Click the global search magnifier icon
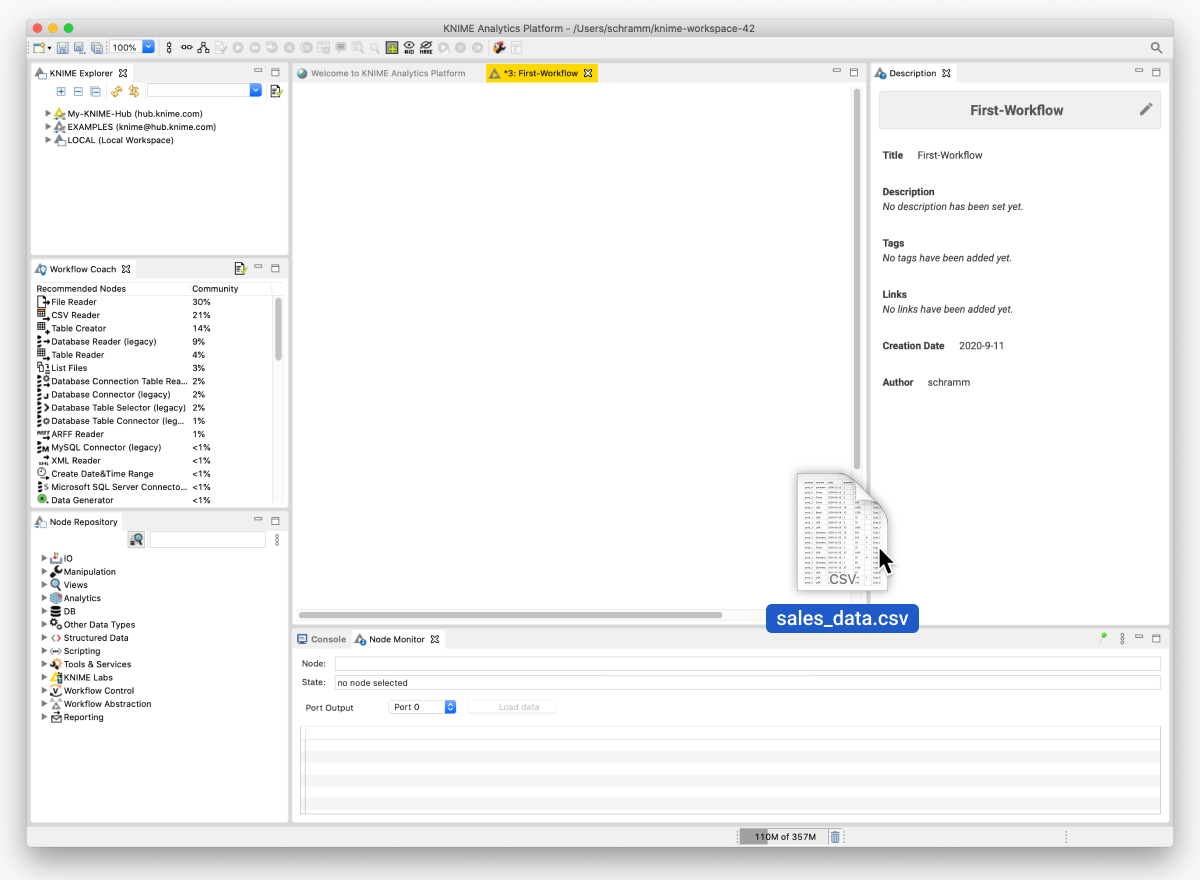The height and width of the screenshot is (880, 1200). (1156, 47)
